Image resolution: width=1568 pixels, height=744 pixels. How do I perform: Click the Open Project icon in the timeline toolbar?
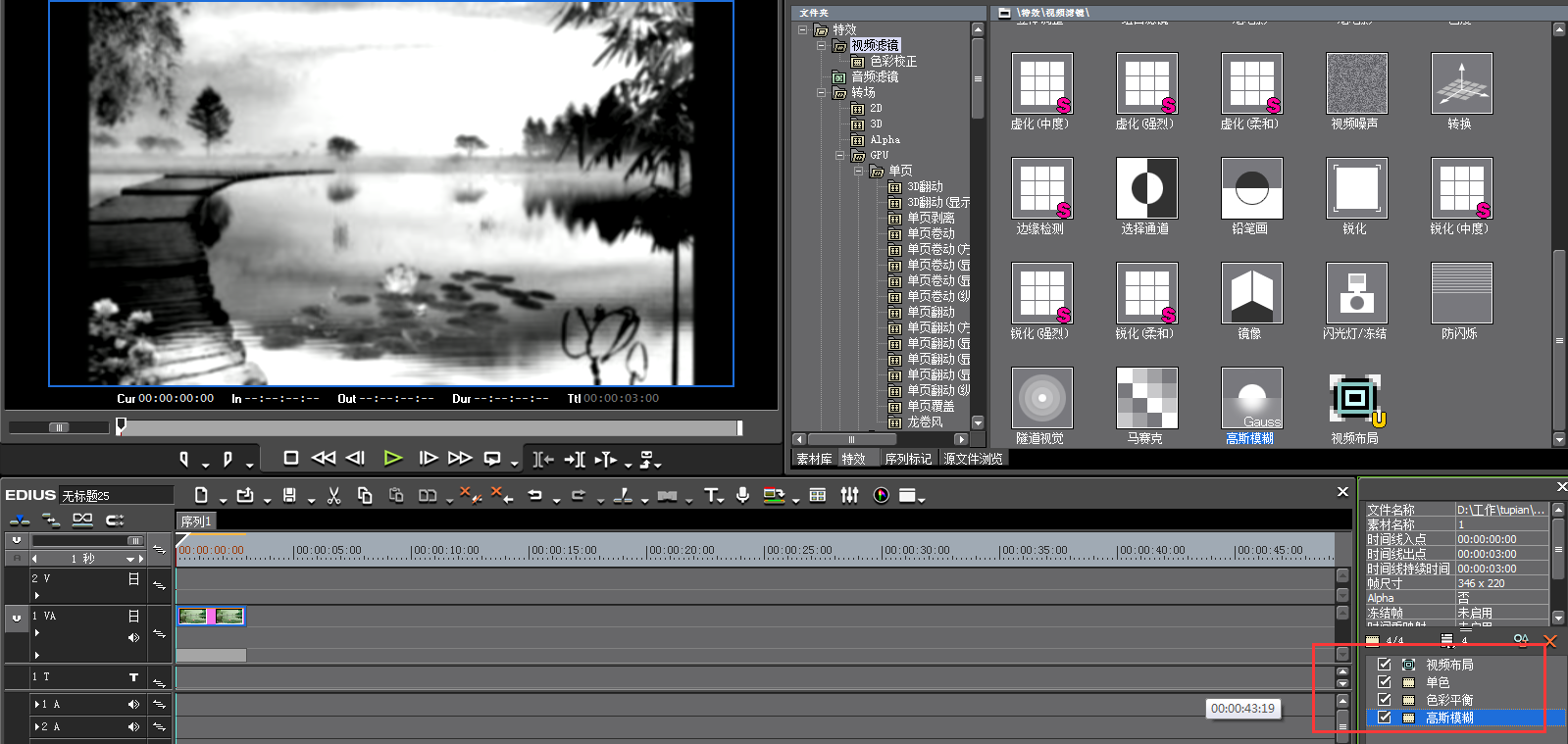pyautogui.click(x=245, y=495)
